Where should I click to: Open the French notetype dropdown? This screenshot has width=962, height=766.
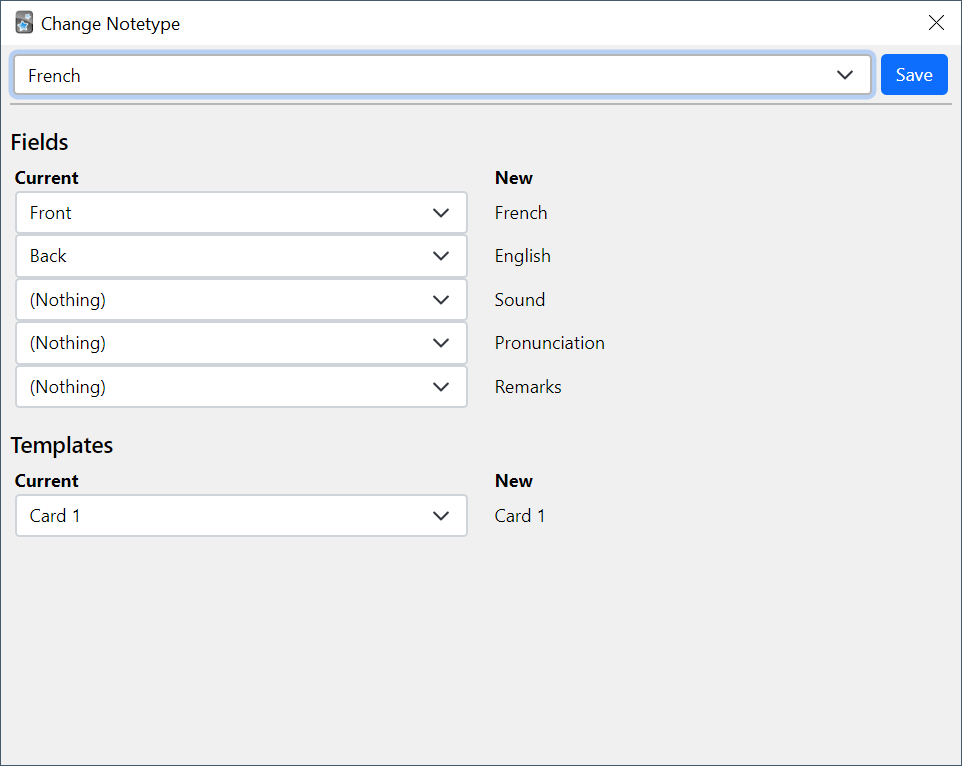(x=440, y=74)
